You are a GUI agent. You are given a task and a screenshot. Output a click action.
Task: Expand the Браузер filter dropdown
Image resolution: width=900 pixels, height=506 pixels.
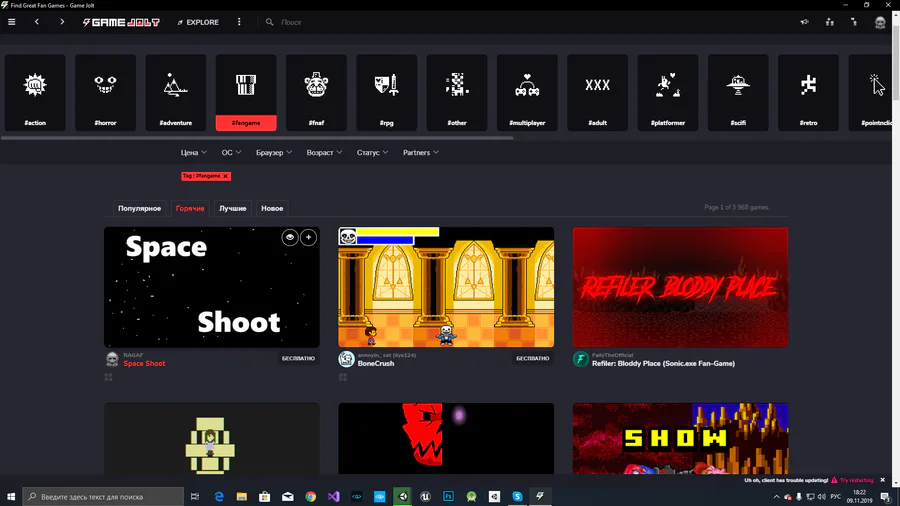click(274, 152)
